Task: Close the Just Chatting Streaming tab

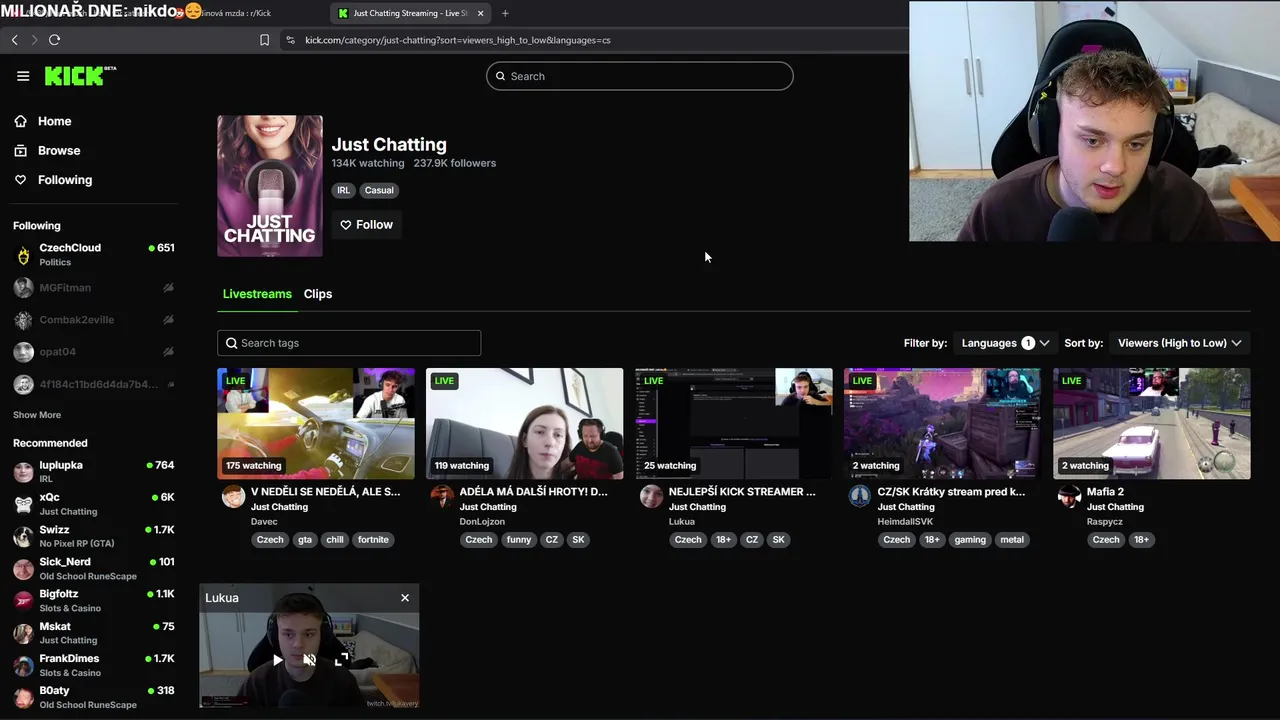Action: [480, 13]
